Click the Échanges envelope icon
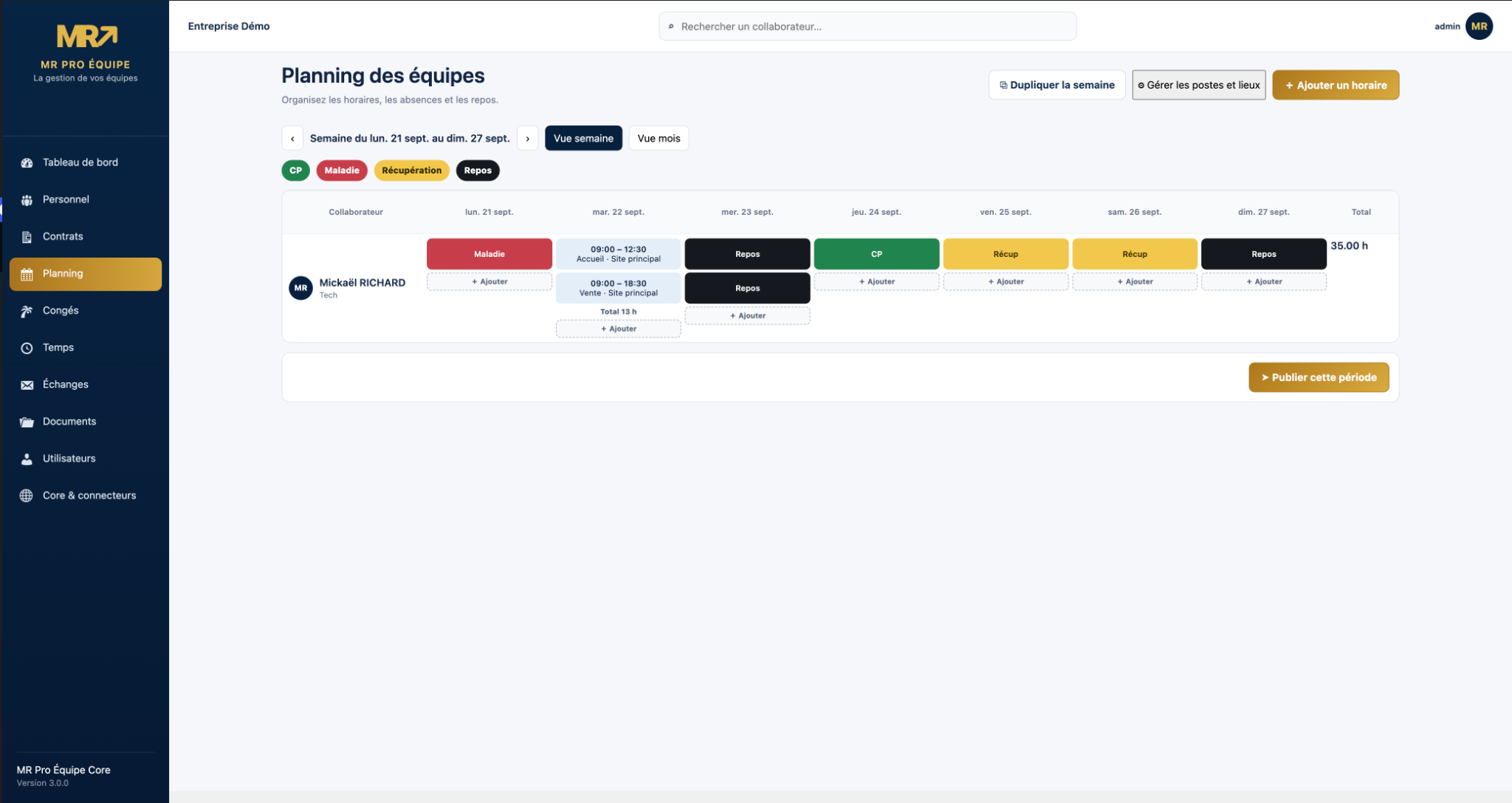The width and height of the screenshot is (1512, 803). [x=27, y=385]
